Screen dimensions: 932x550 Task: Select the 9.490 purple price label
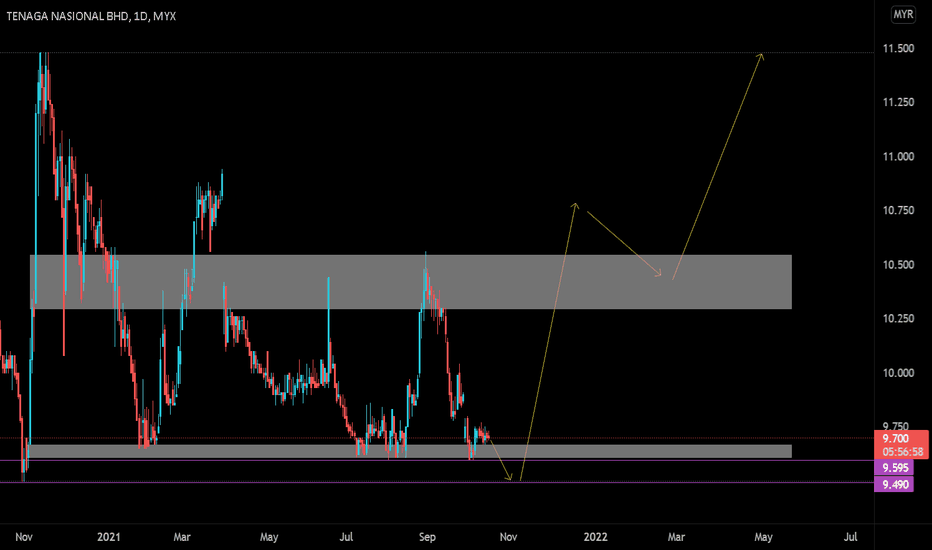click(x=895, y=484)
